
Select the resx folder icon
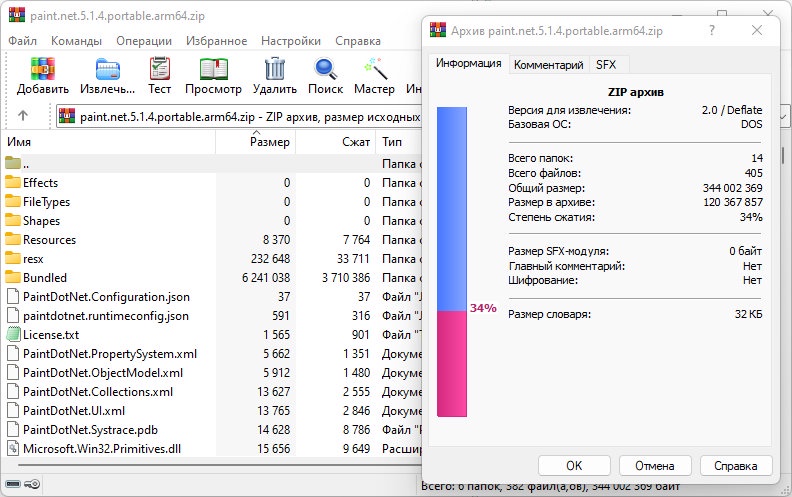point(13,259)
